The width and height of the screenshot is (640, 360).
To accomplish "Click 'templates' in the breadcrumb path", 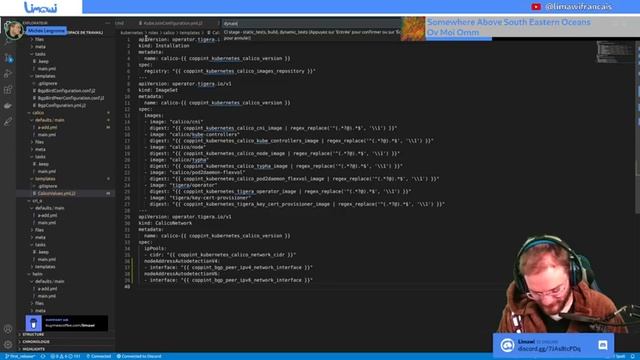I will point(190,33).
